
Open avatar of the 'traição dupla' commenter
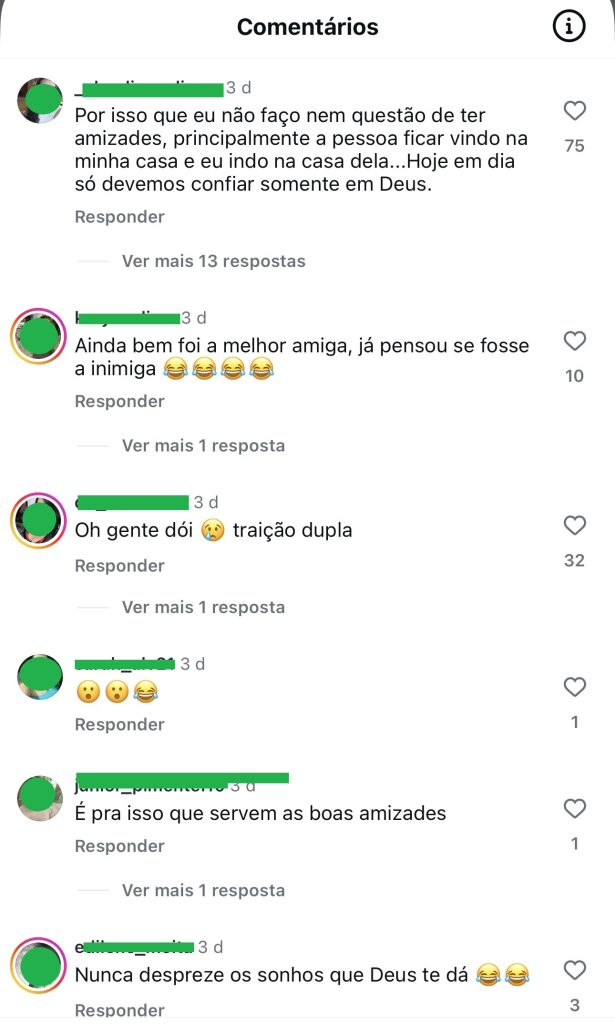(39, 520)
